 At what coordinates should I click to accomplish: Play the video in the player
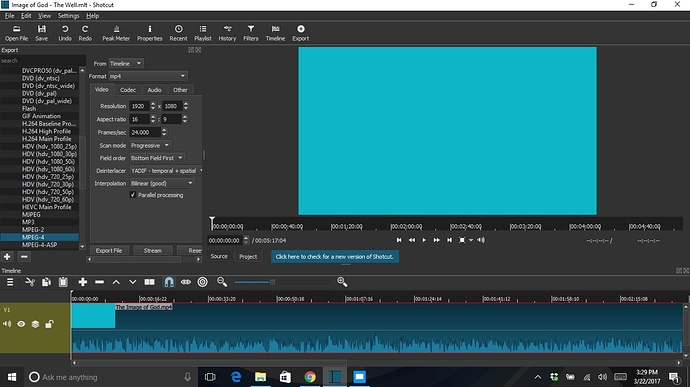point(424,240)
